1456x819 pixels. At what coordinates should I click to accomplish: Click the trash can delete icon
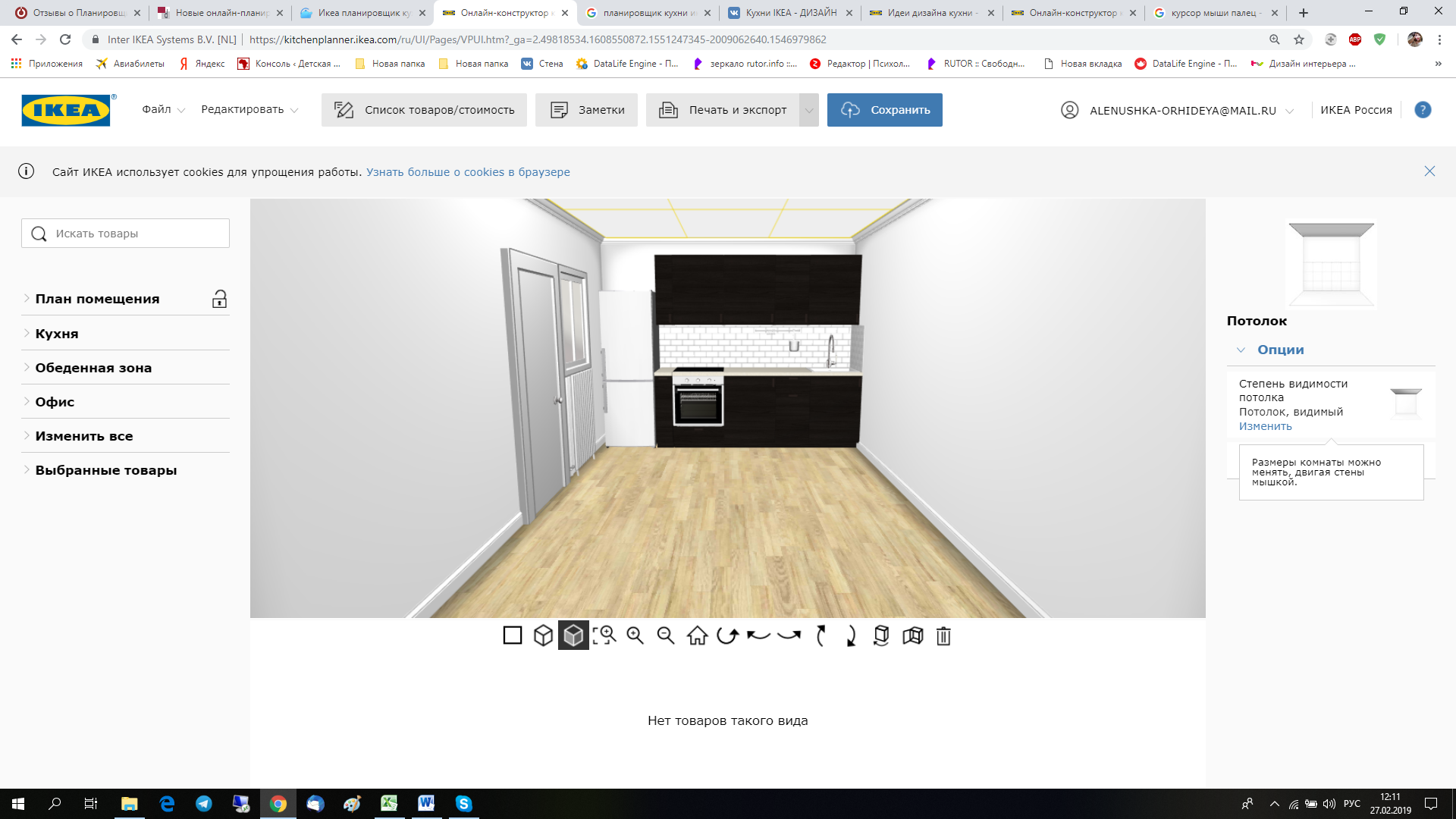click(943, 635)
